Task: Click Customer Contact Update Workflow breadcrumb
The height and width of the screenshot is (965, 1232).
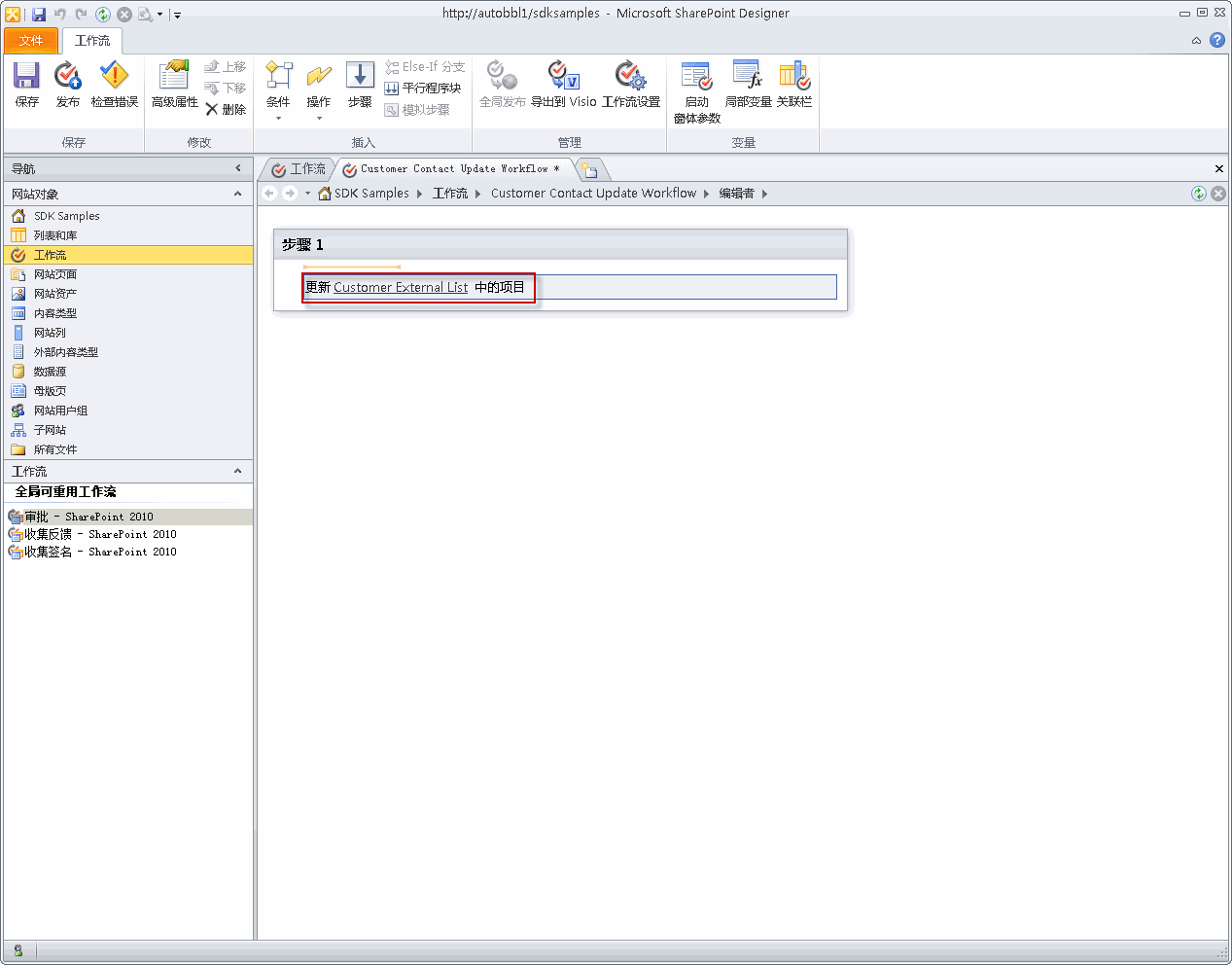Action: [x=593, y=194]
